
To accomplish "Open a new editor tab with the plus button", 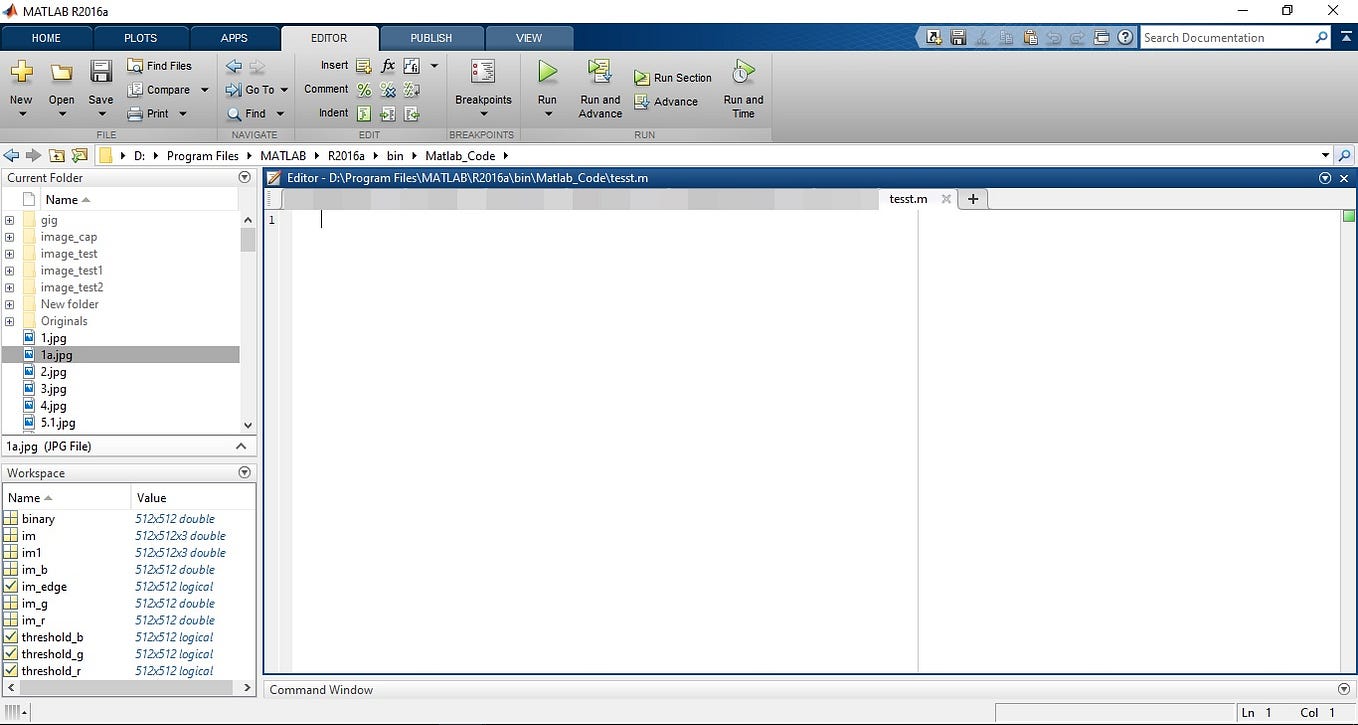I will (x=972, y=199).
